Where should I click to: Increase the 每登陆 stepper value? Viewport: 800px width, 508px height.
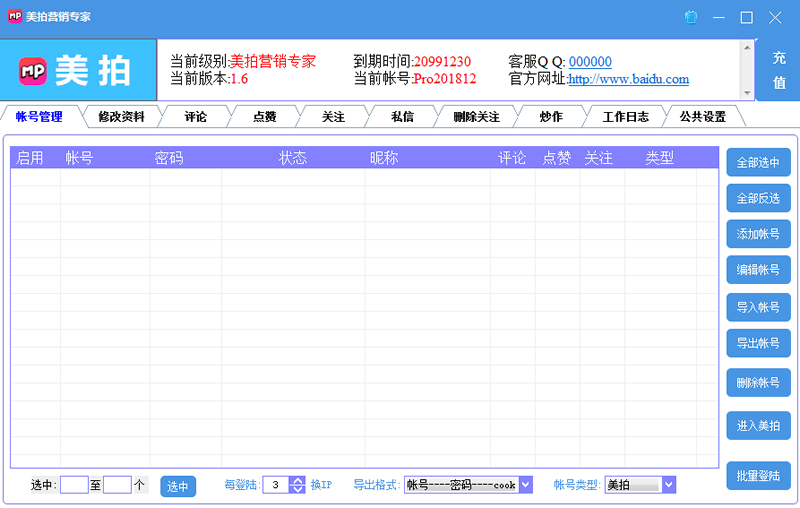(x=297, y=480)
